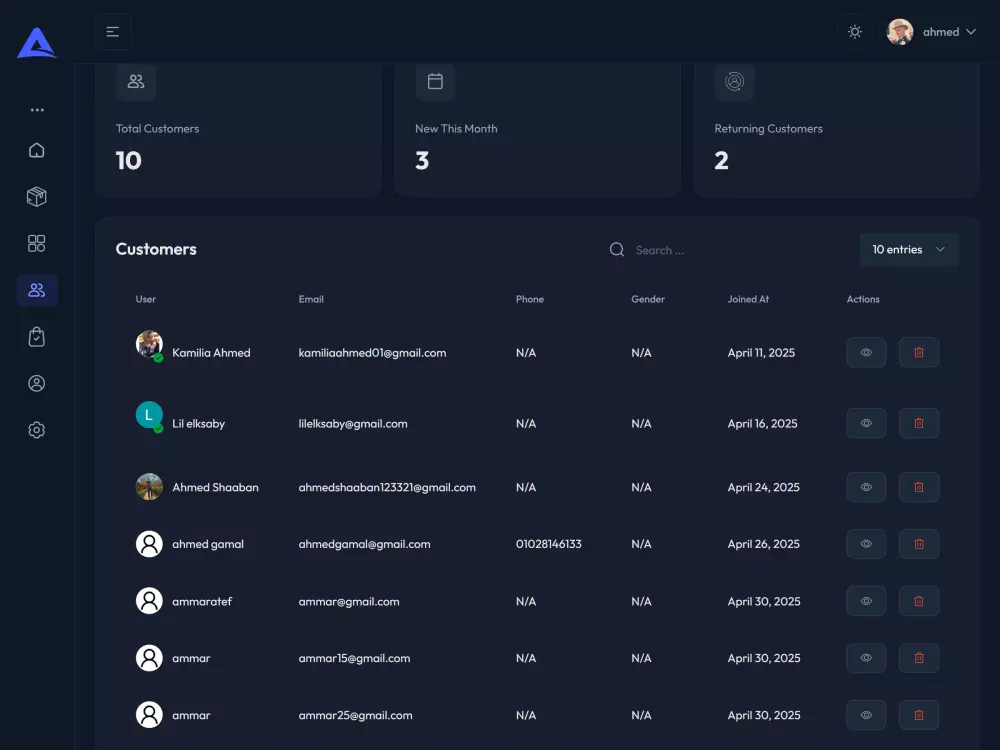
Task: View Kamilia Ahmed's details eye button
Action: (x=866, y=352)
